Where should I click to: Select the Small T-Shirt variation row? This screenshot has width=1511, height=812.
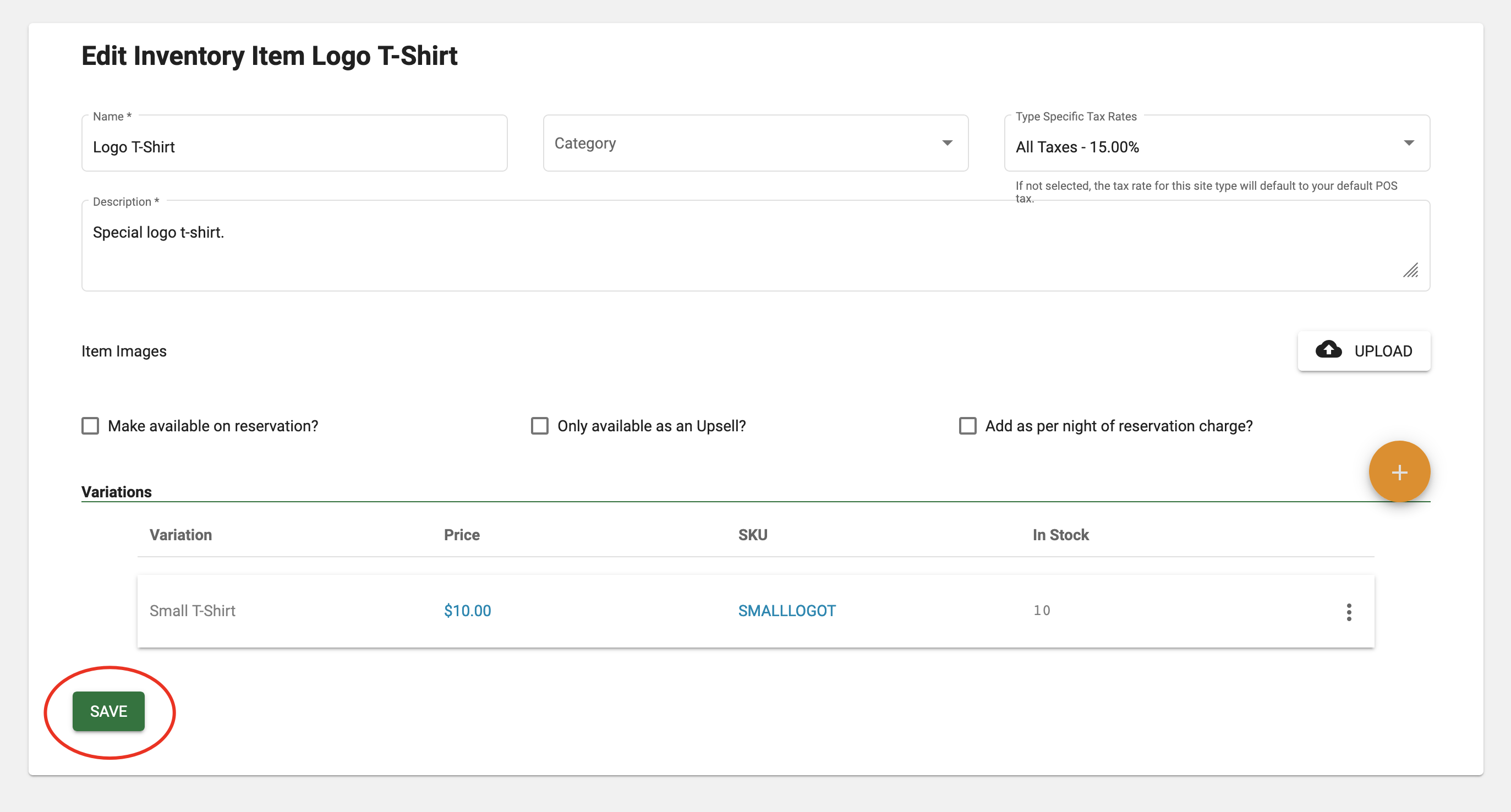(x=193, y=611)
